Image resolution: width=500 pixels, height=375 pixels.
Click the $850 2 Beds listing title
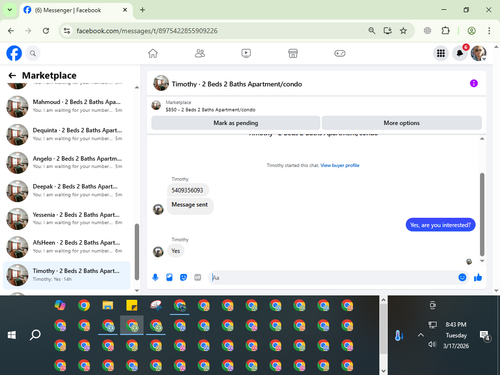click(210, 110)
